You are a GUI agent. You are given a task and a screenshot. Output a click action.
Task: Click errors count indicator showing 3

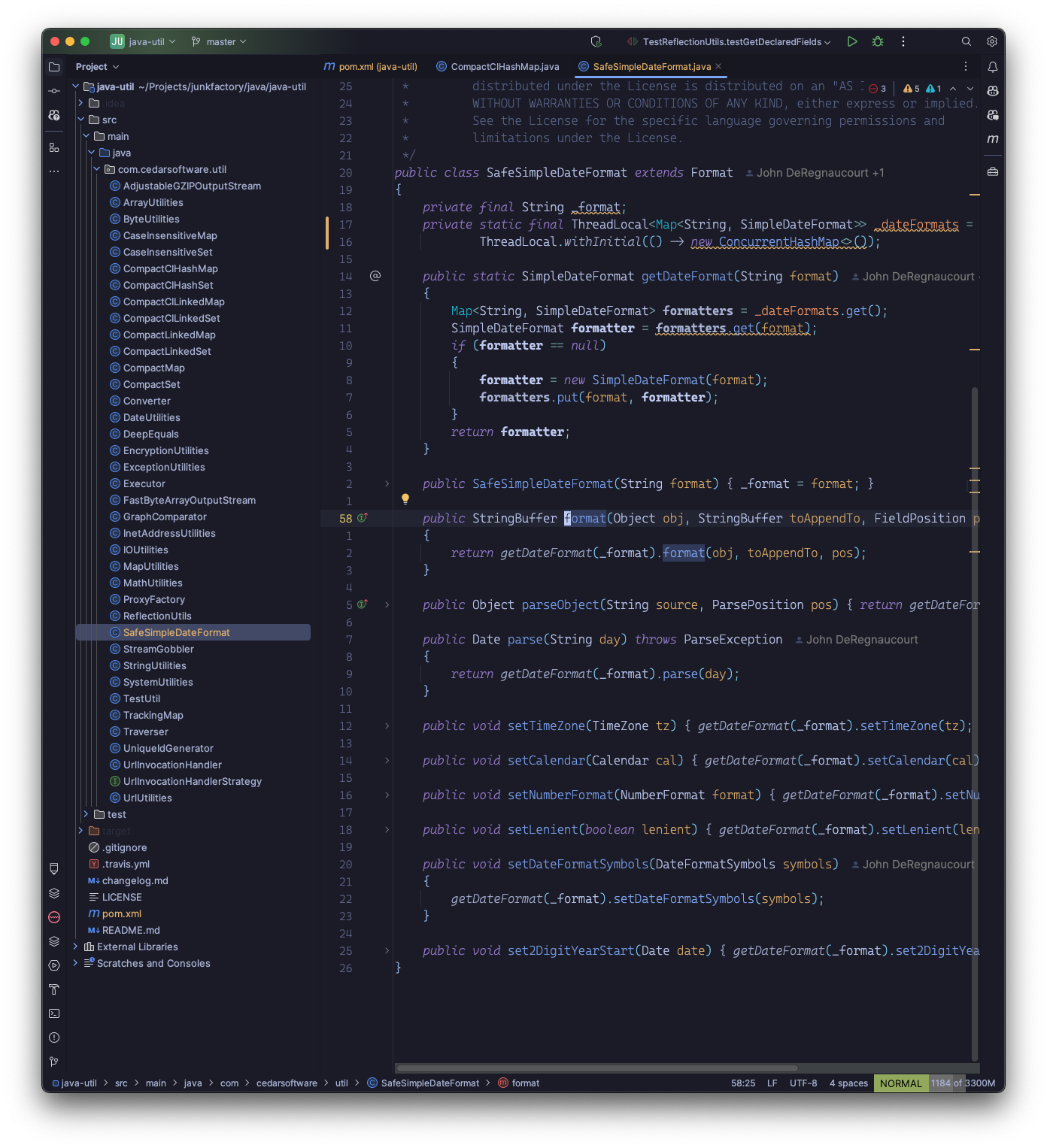coord(878,89)
